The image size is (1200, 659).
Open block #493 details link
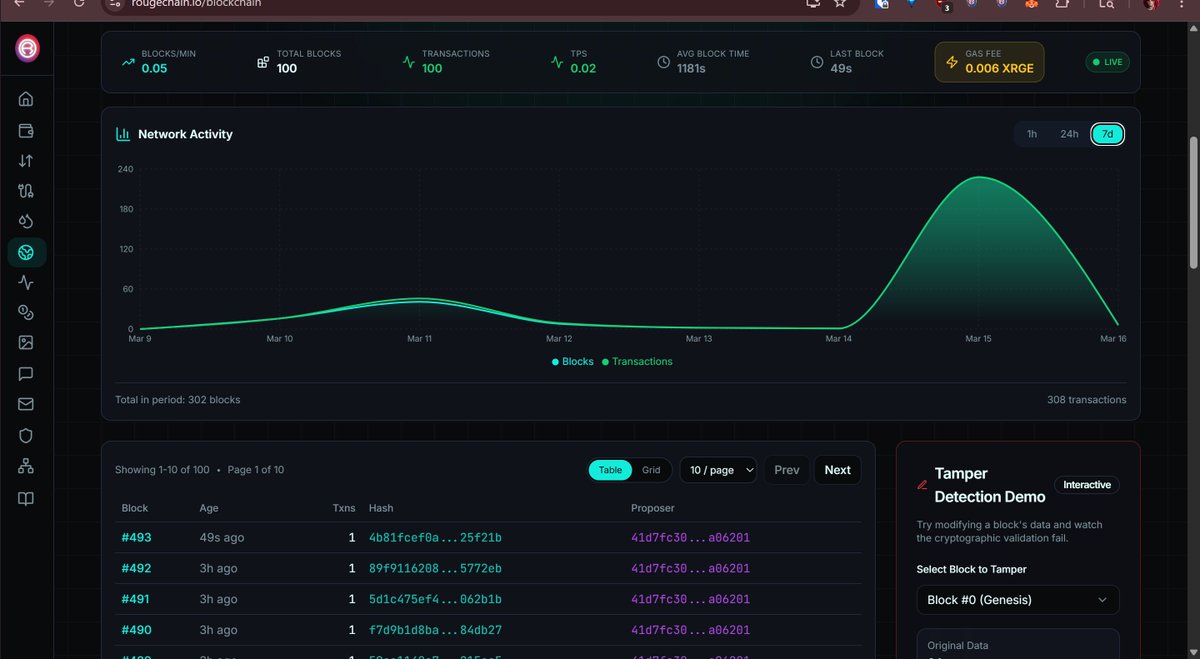136,537
